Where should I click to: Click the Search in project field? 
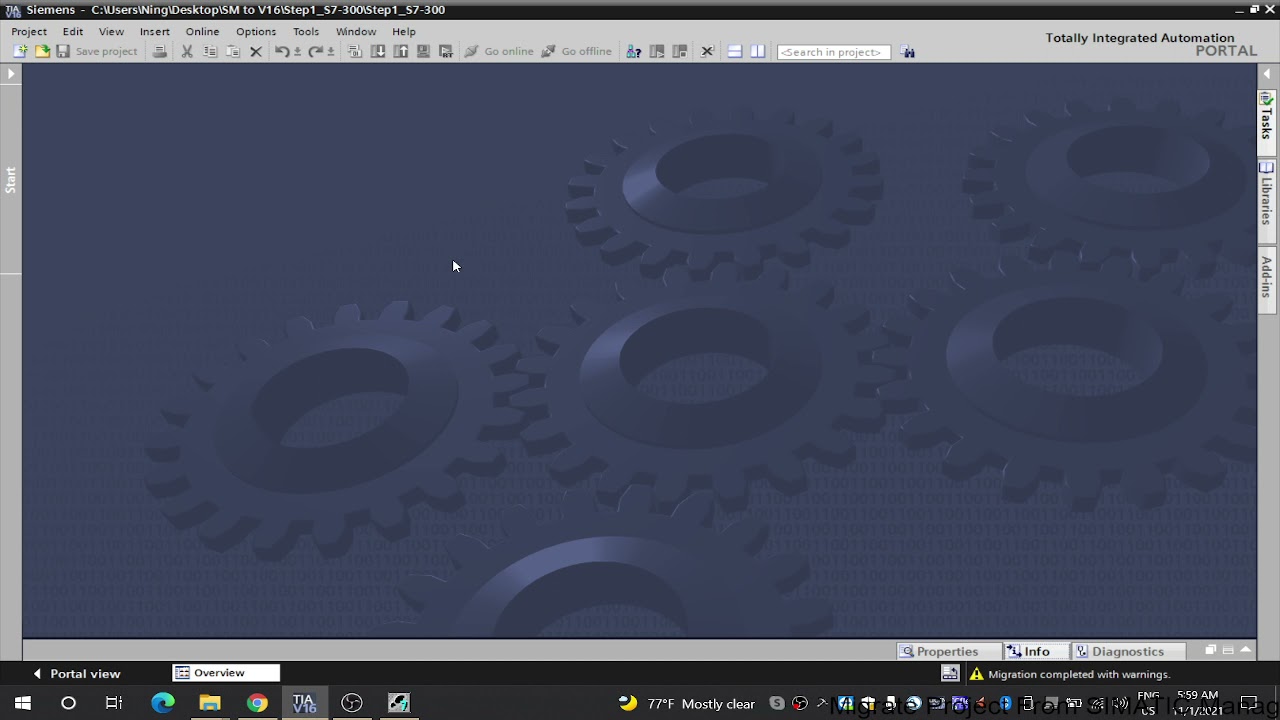(834, 52)
